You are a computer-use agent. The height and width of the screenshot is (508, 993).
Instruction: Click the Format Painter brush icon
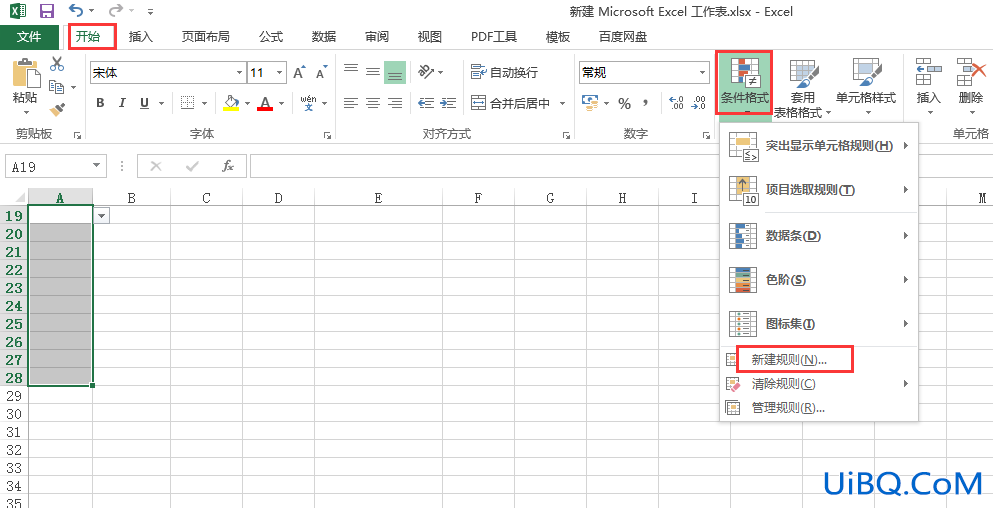click(x=57, y=110)
